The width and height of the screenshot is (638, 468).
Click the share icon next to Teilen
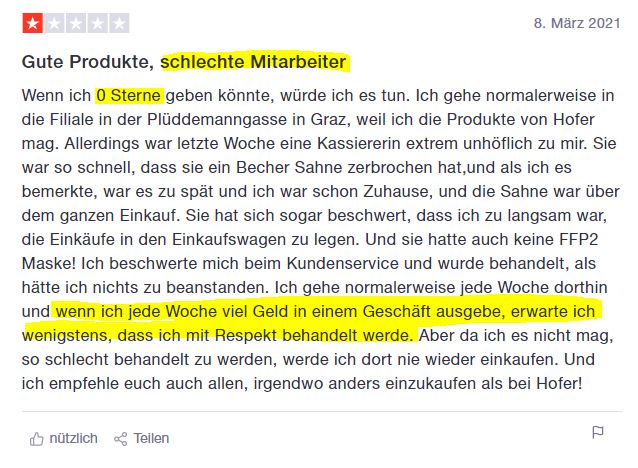pos(120,439)
